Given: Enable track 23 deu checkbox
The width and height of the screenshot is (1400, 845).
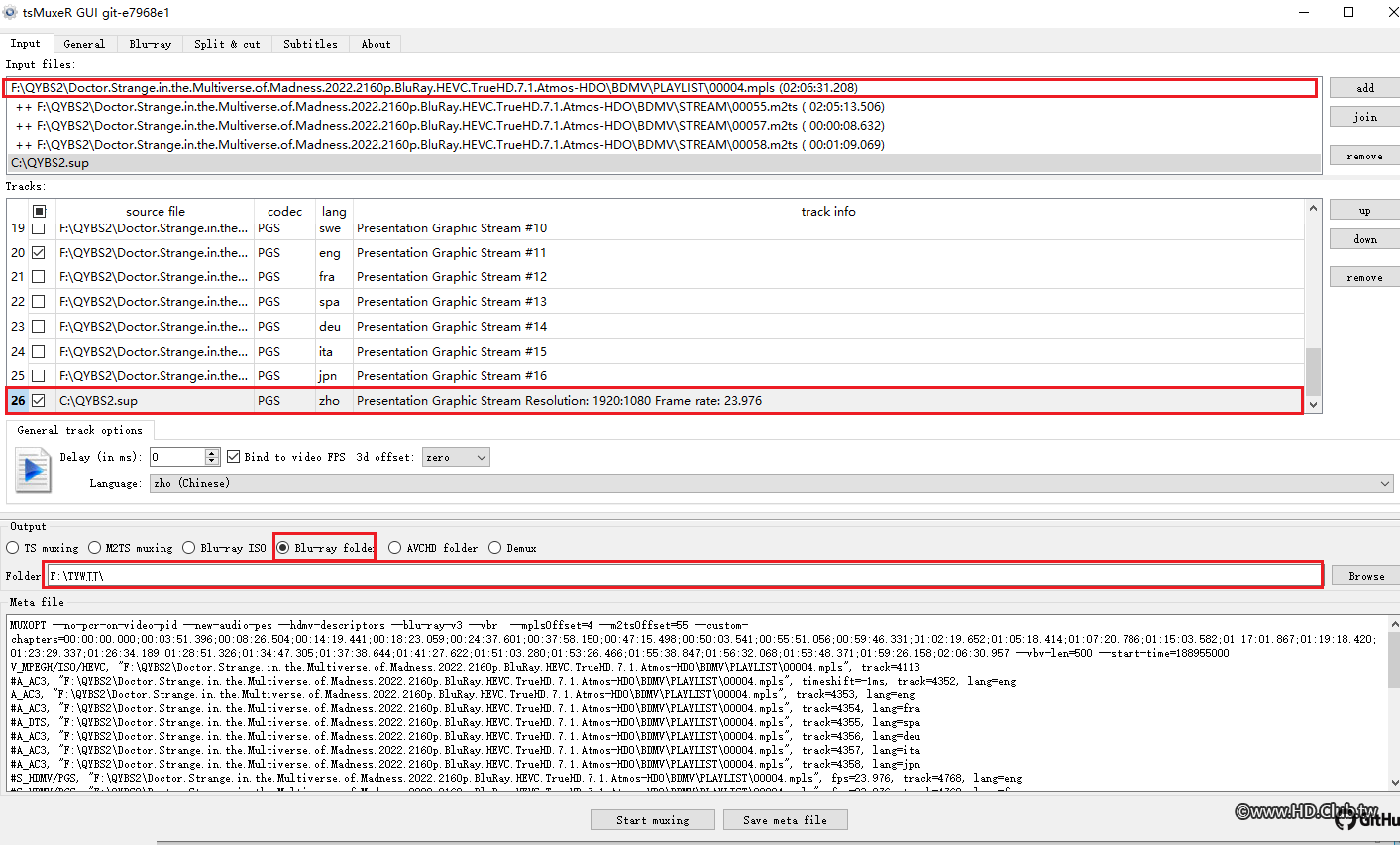Looking at the screenshot, I should tap(39, 327).
